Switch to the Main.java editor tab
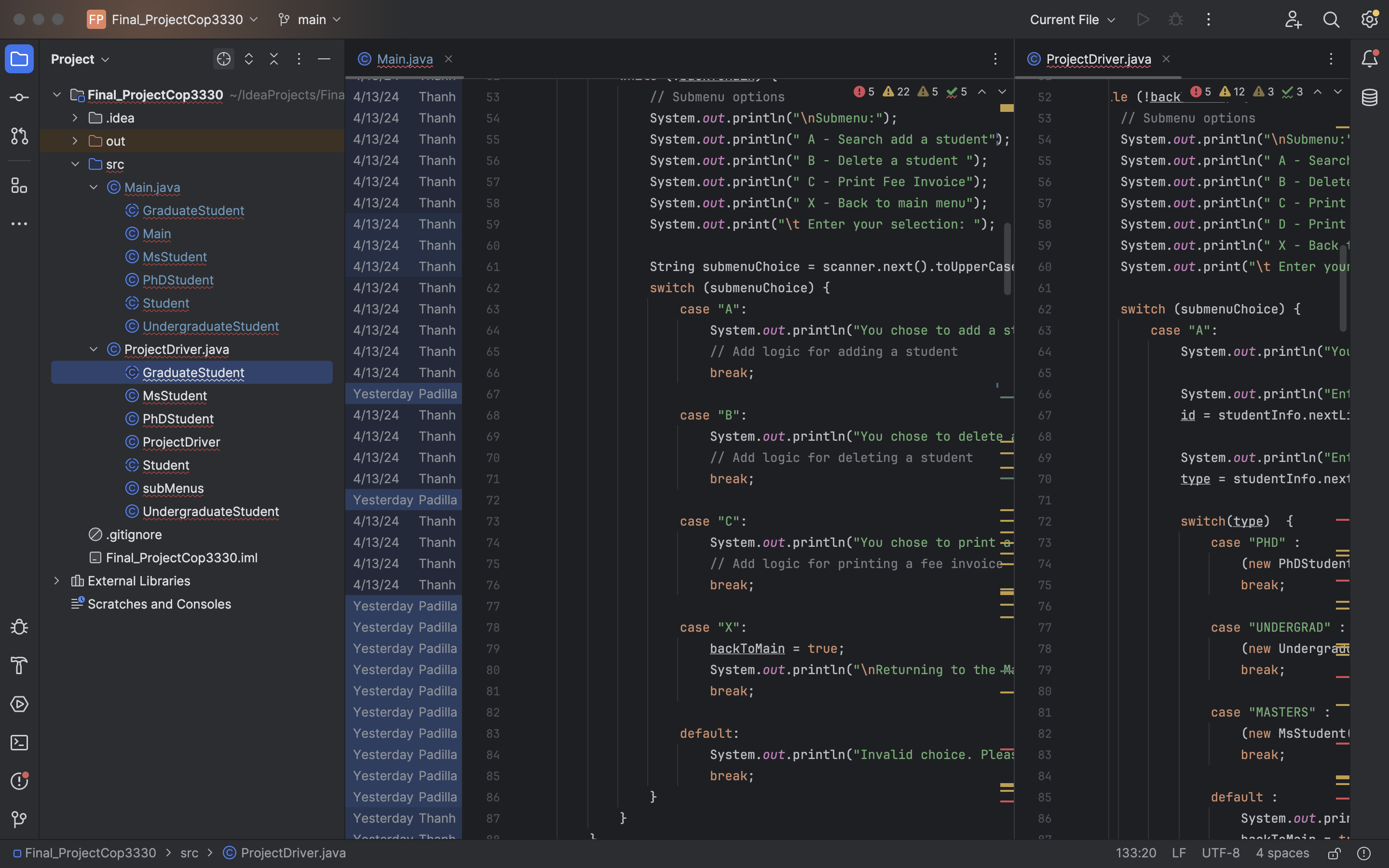The height and width of the screenshot is (868, 1389). [404, 58]
